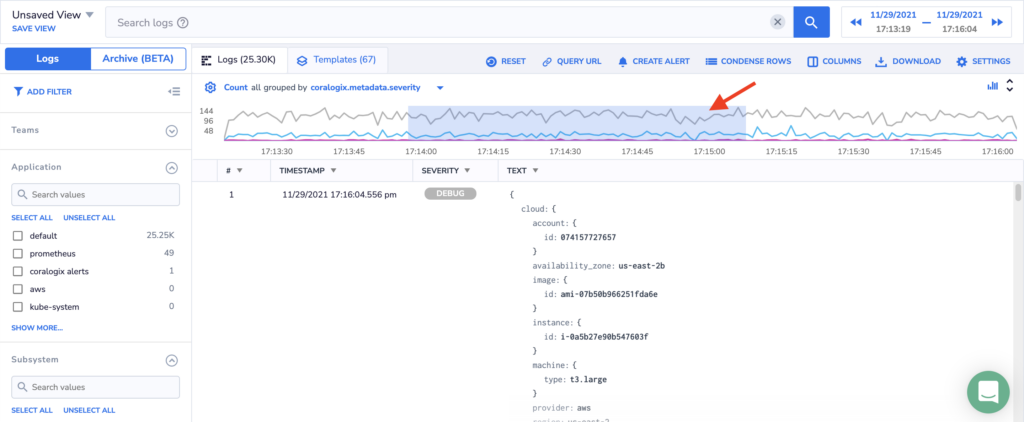The width and height of the screenshot is (1024, 422).
Task: Switch to the Archive (BETA) tab
Action: (x=138, y=59)
